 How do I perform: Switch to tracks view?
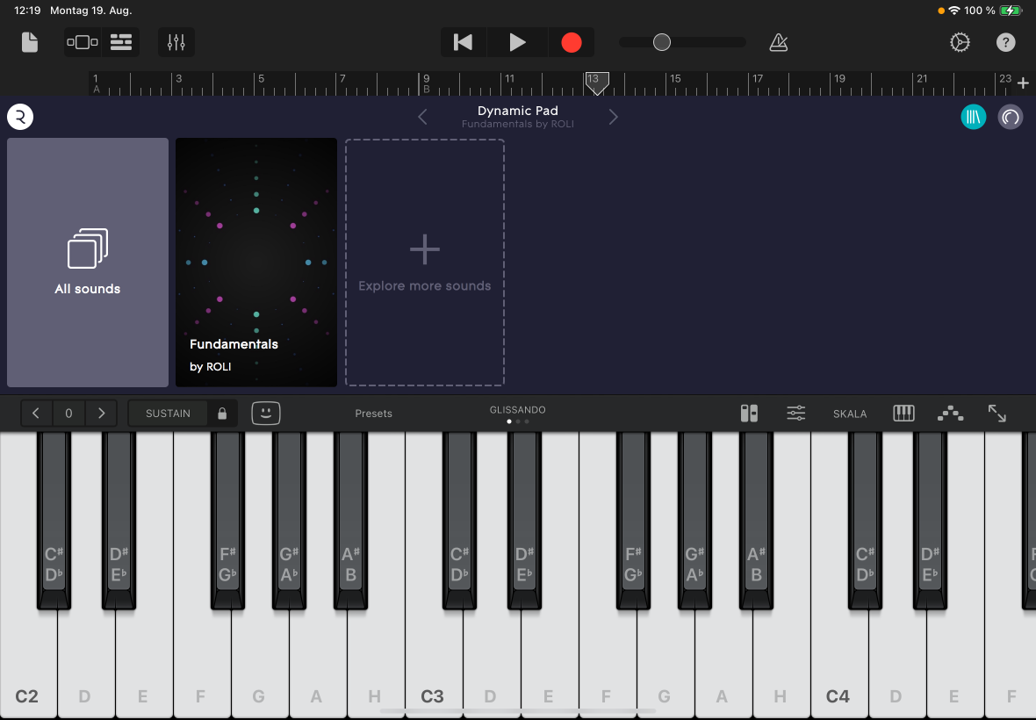click(120, 42)
